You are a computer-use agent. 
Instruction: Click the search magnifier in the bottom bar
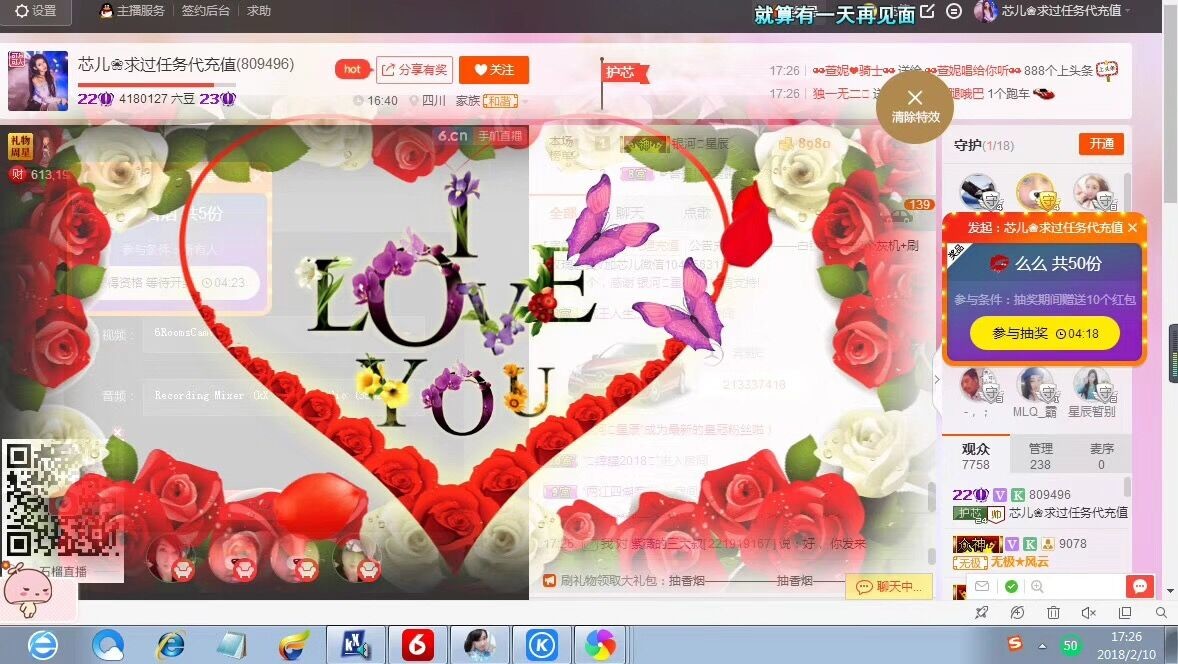pos(1161,613)
